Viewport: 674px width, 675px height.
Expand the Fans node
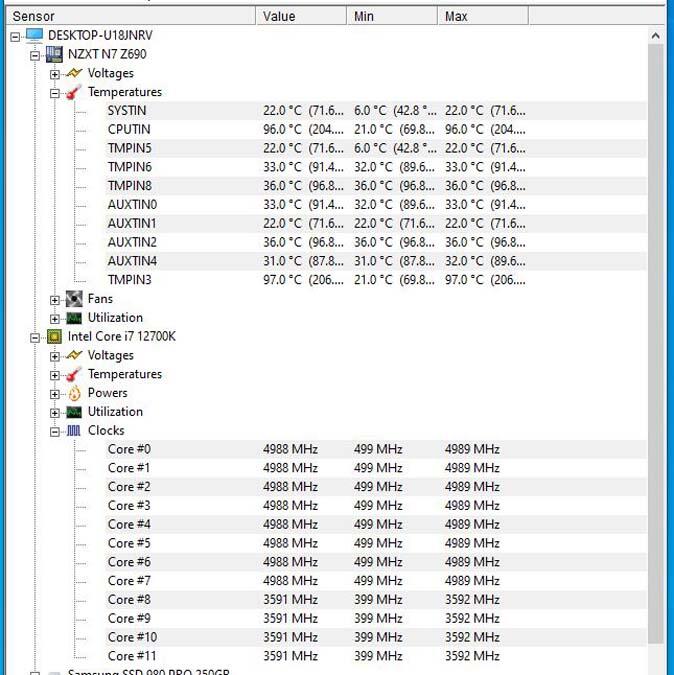tap(55, 300)
